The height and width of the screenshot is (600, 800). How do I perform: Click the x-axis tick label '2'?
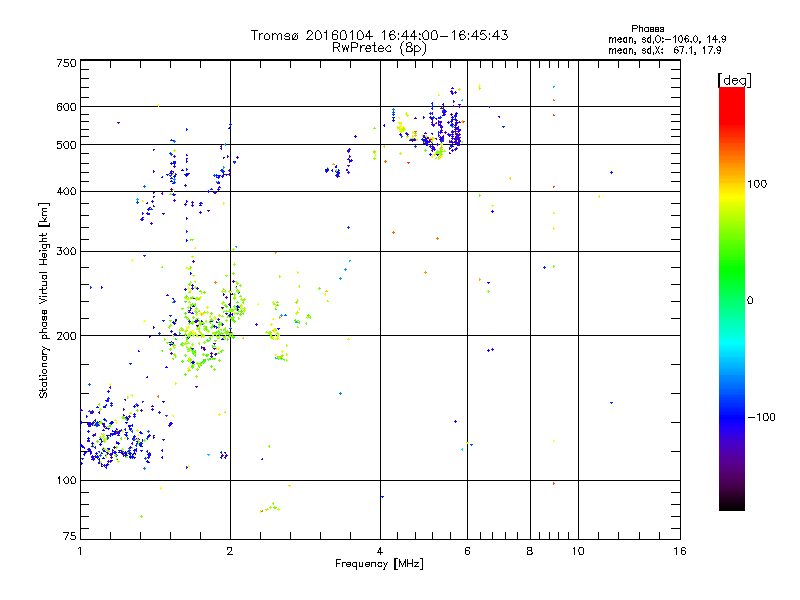pos(230,551)
